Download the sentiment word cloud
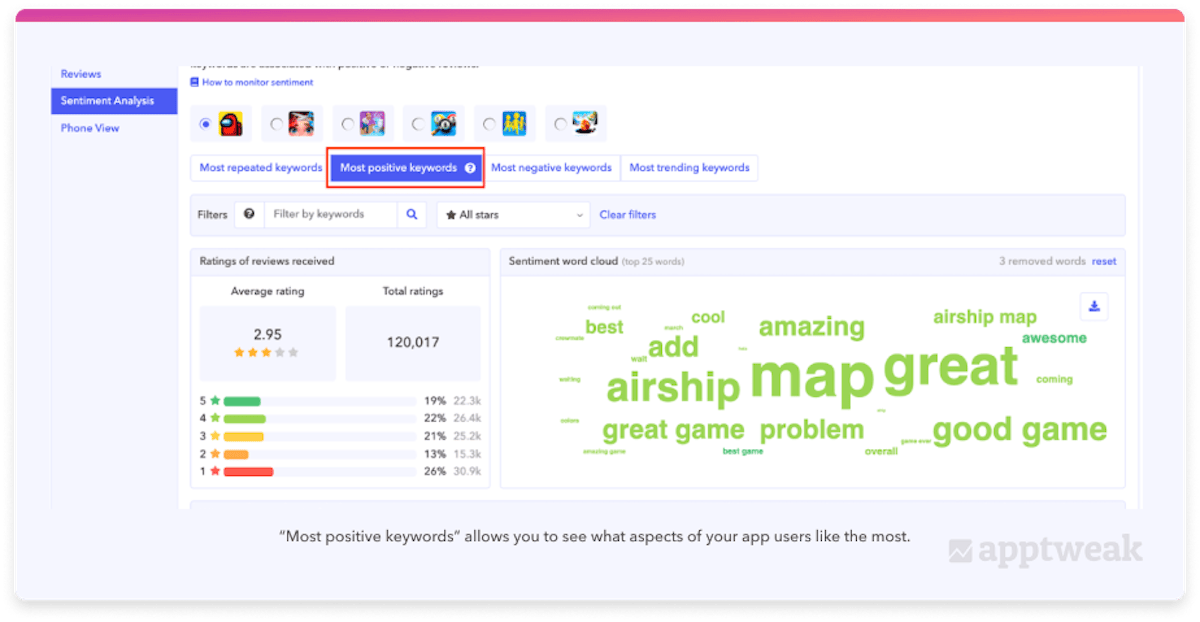Screen dimensions: 1200x622 [1094, 307]
